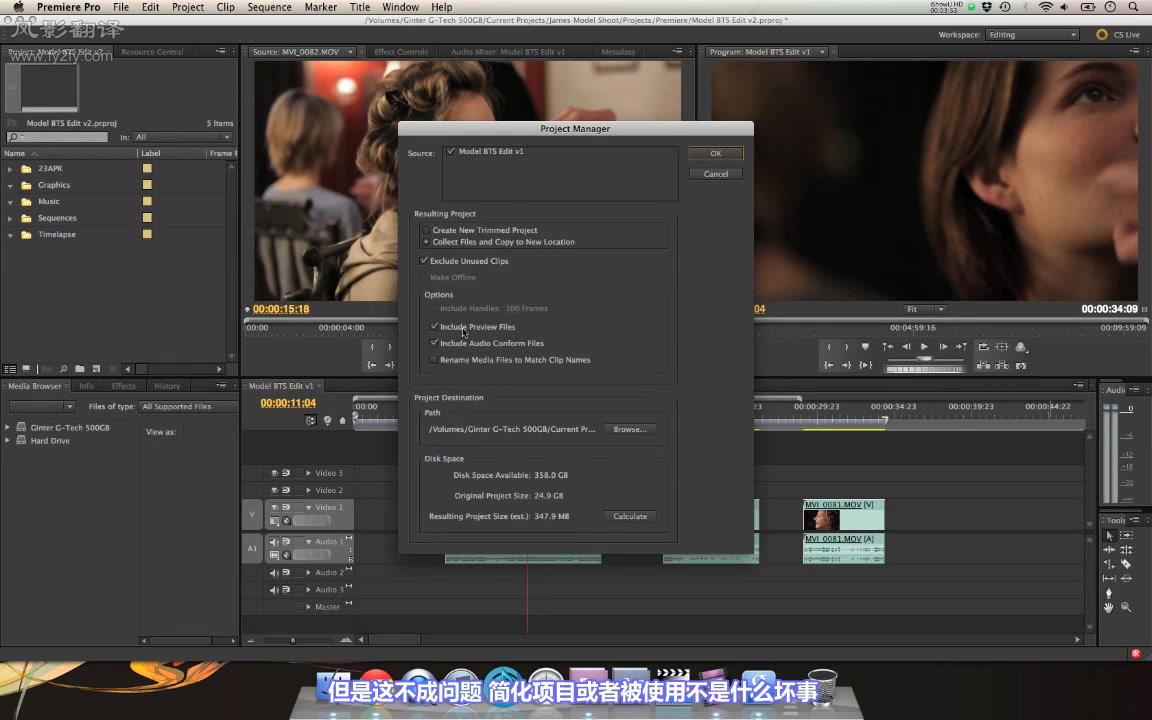The width and height of the screenshot is (1152, 720).
Task: Enable Rename Media Files to Match Clip Names
Action: pyautogui.click(x=433, y=360)
